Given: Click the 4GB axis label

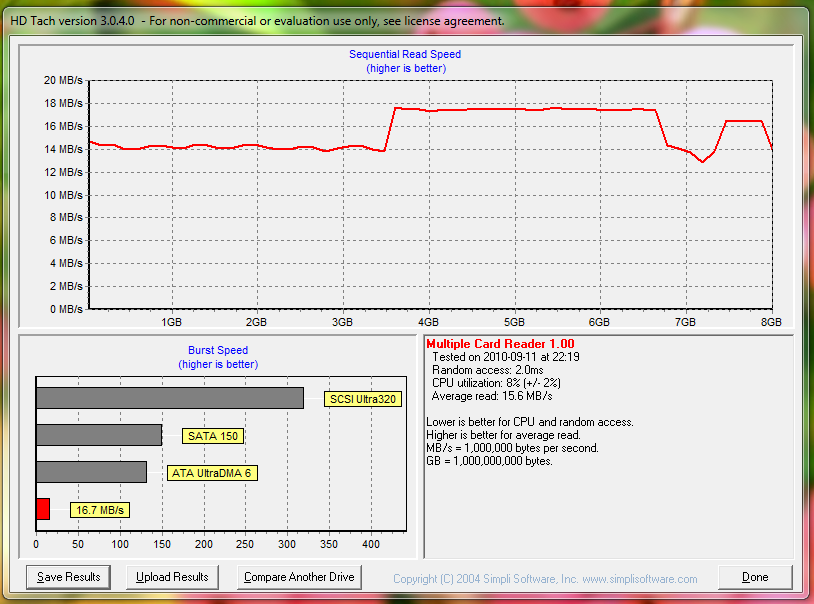Looking at the screenshot, I should point(428,322).
